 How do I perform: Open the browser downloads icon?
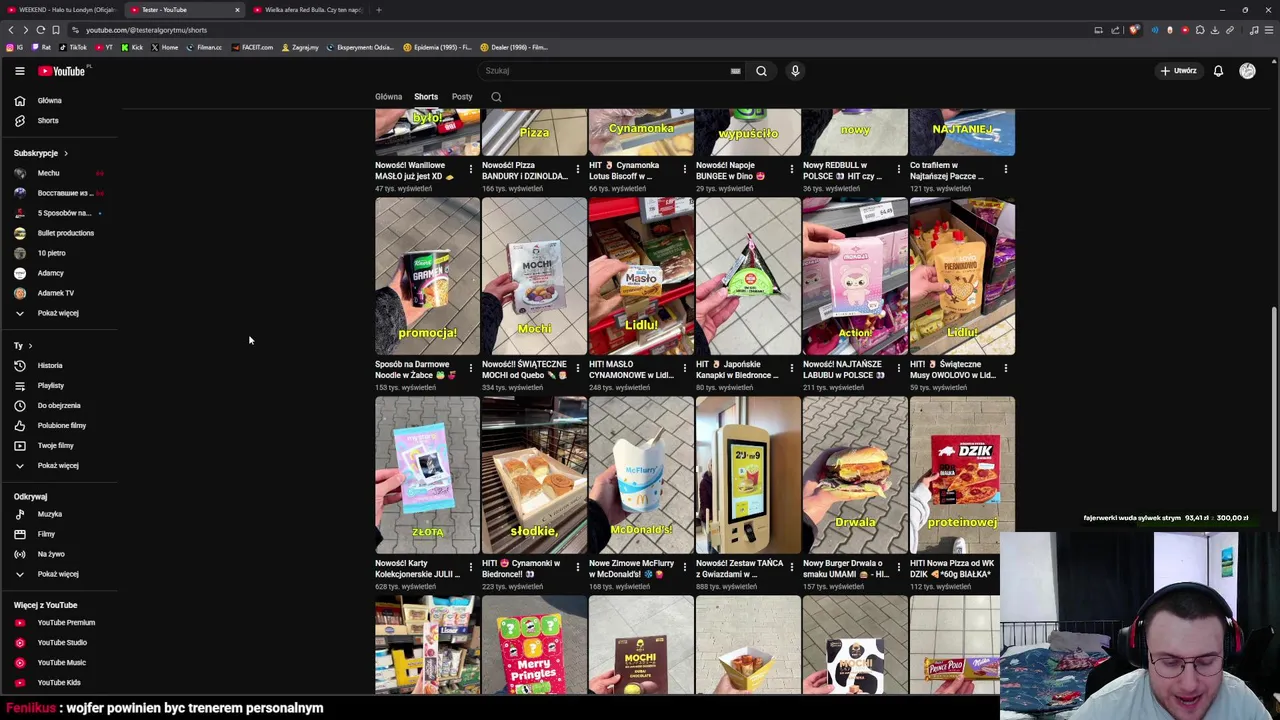pyautogui.click(x=1215, y=30)
